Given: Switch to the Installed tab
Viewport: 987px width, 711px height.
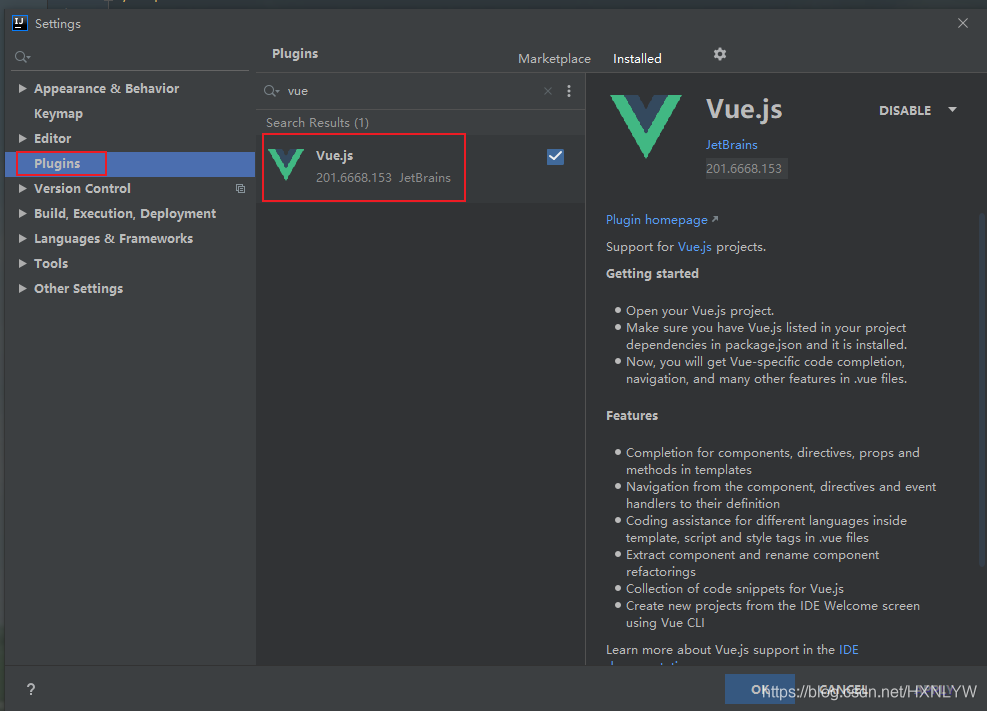Looking at the screenshot, I should coord(637,59).
